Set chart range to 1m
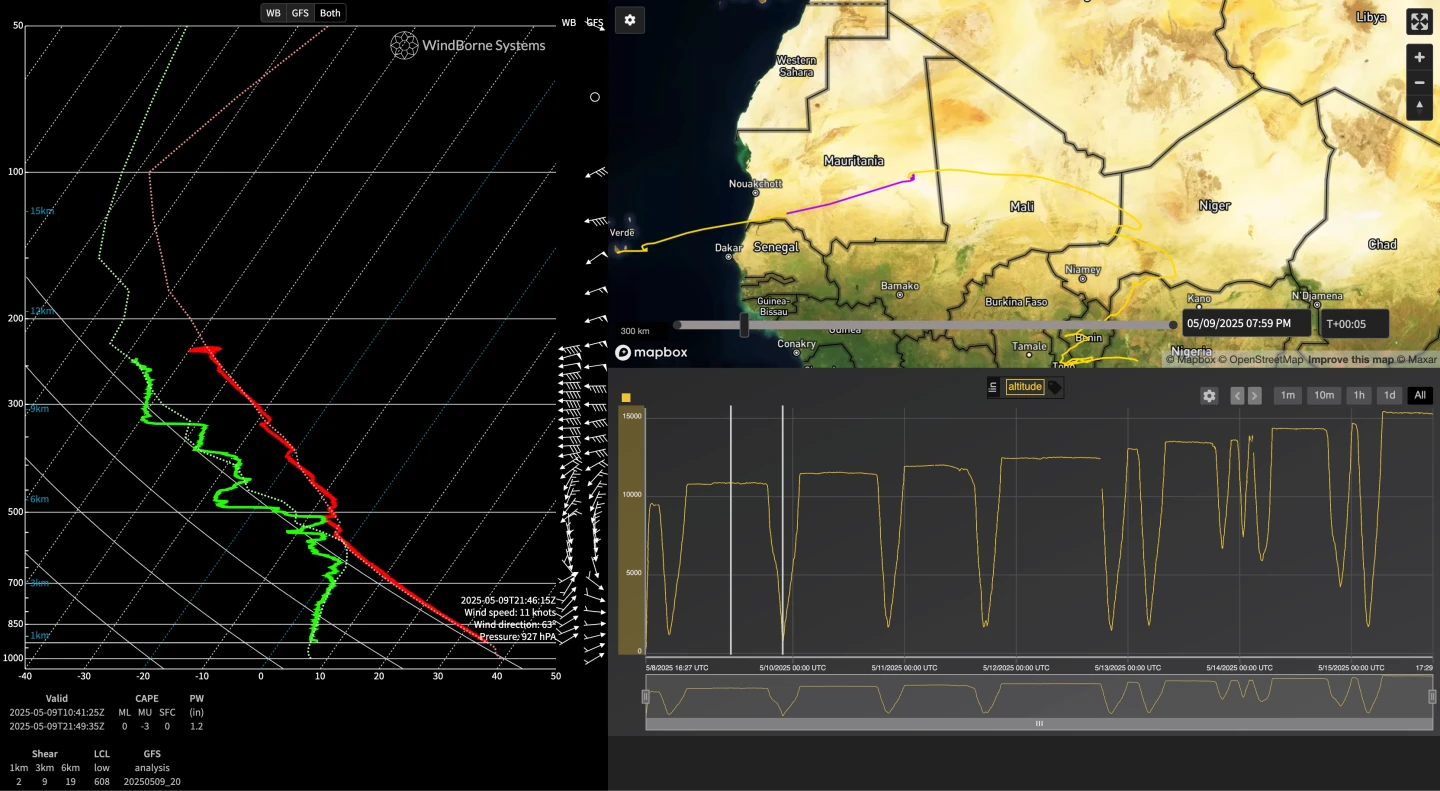 [x=1288, y=396]
